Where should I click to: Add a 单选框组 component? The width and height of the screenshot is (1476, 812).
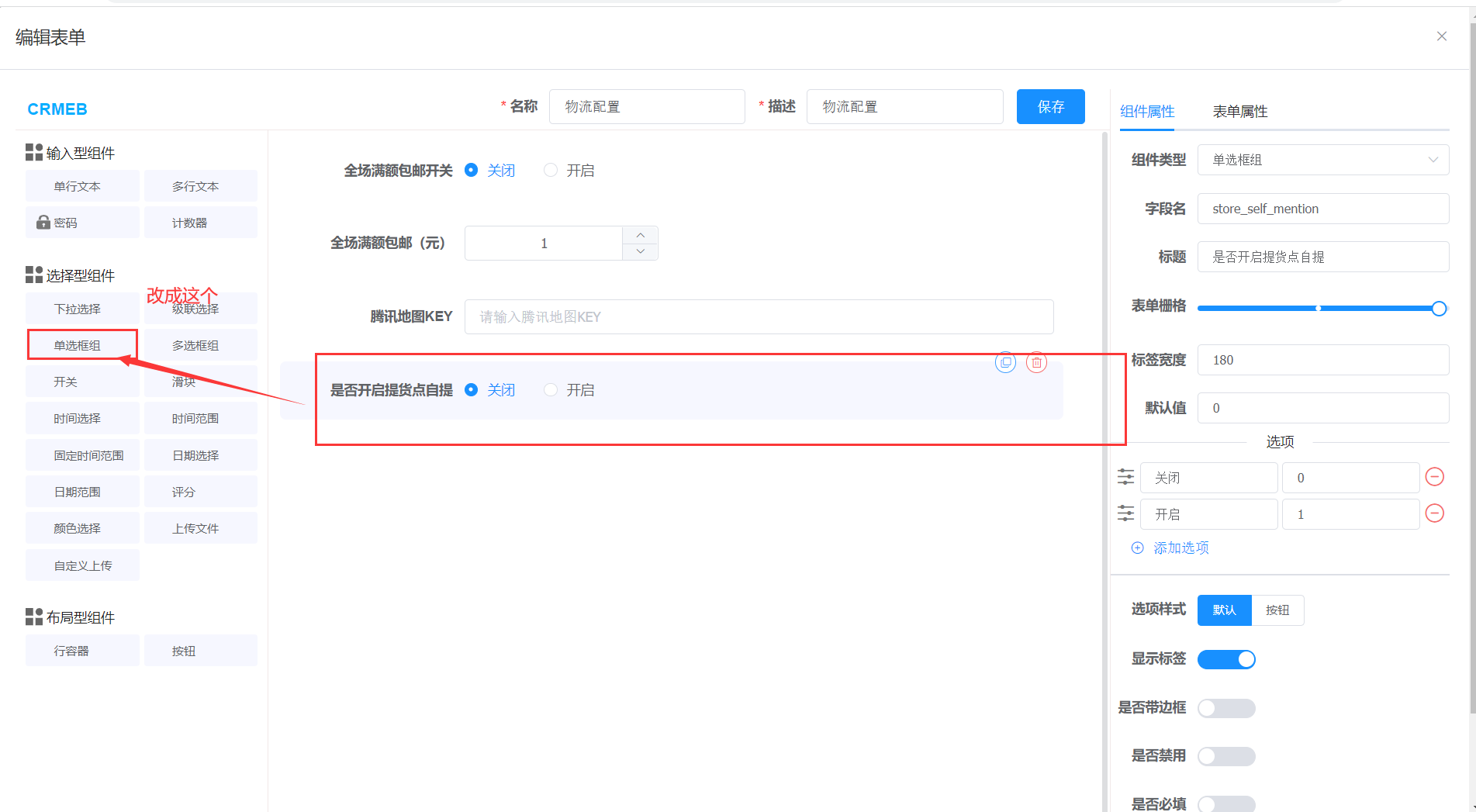[82, 345]
